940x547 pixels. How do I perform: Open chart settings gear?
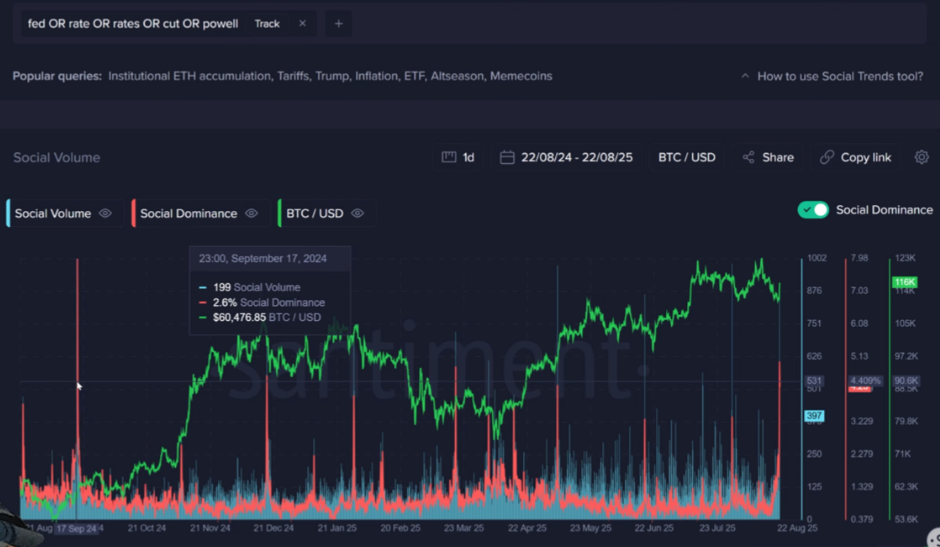921,157
